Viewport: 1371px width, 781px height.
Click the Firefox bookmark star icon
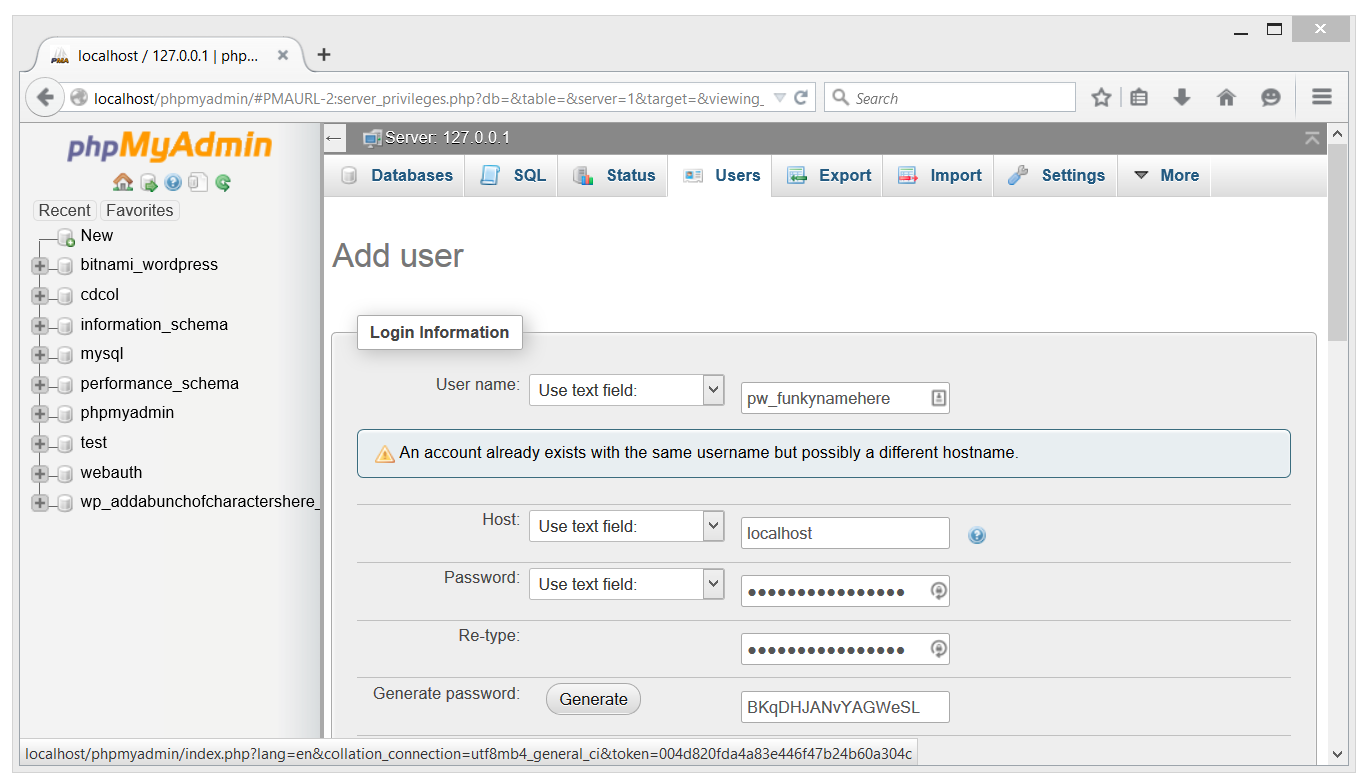pyautogui.click(x=1101, y=97)
